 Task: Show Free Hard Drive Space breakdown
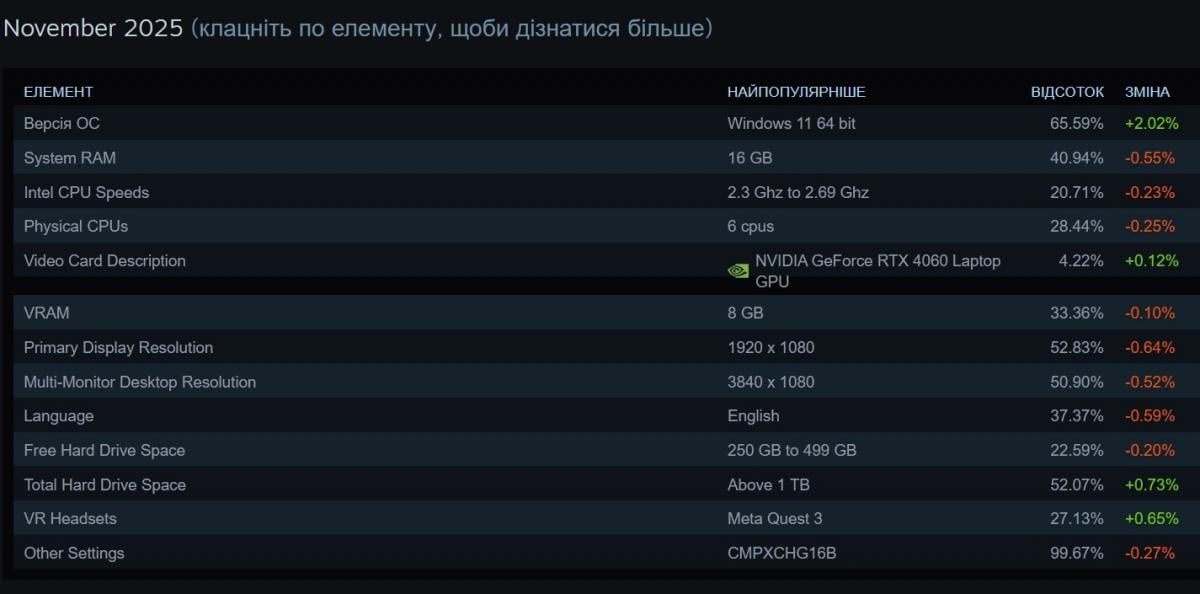point(104,450)
